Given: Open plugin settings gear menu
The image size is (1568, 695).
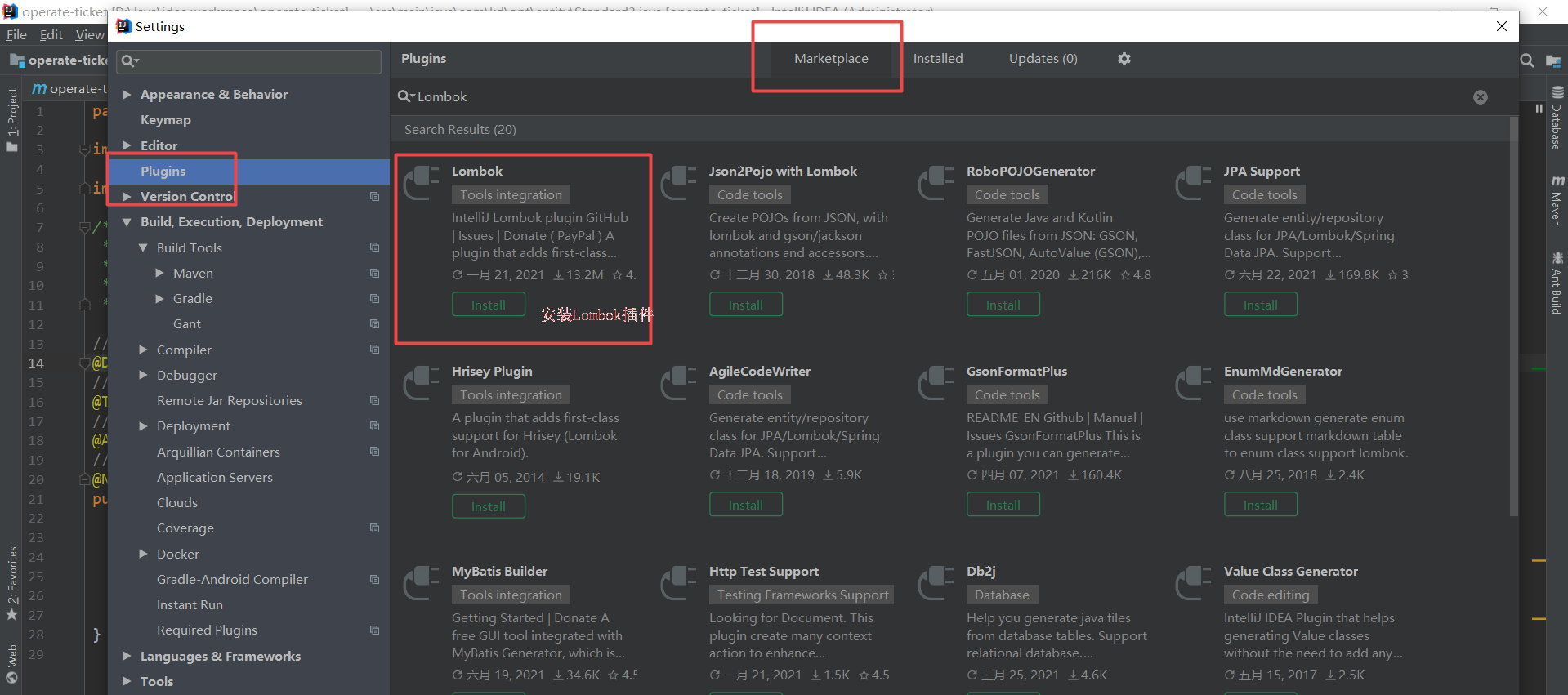Looking at the screenshot, I should 1124,59.
